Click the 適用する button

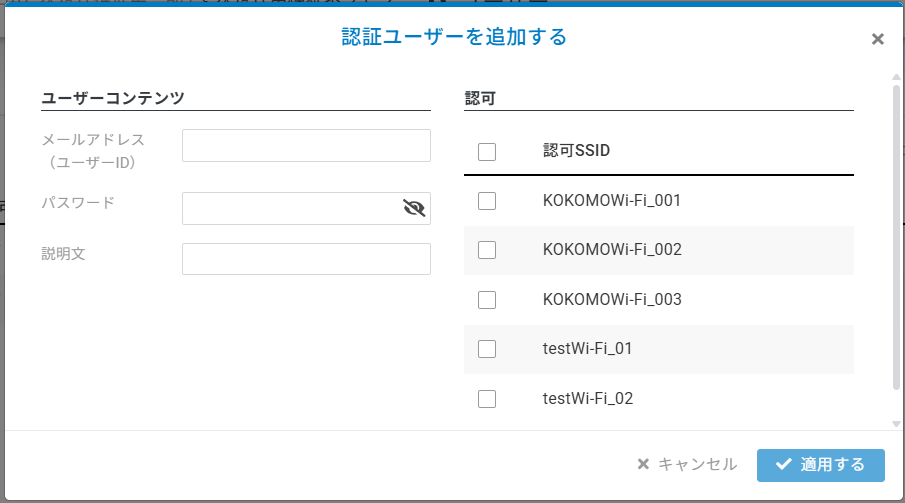821,465
